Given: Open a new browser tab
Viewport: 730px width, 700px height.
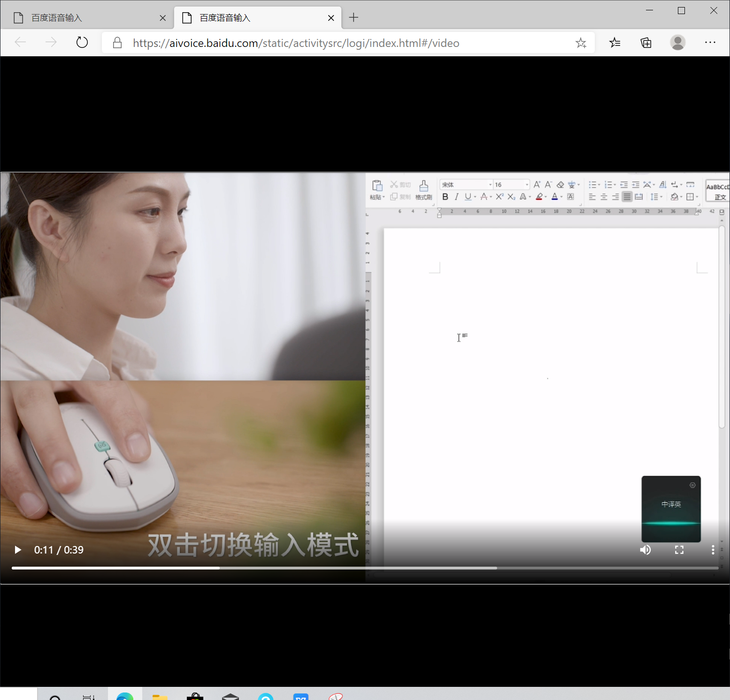Looking at the screenshot, I should 354,17.
